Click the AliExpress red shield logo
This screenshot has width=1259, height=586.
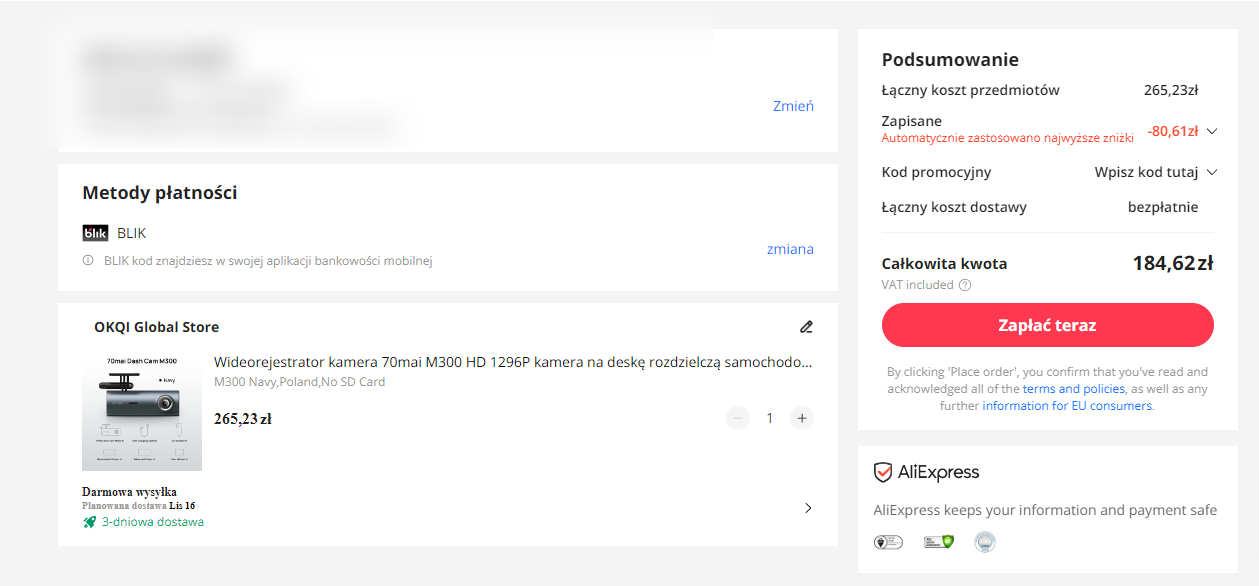(883, 472)
